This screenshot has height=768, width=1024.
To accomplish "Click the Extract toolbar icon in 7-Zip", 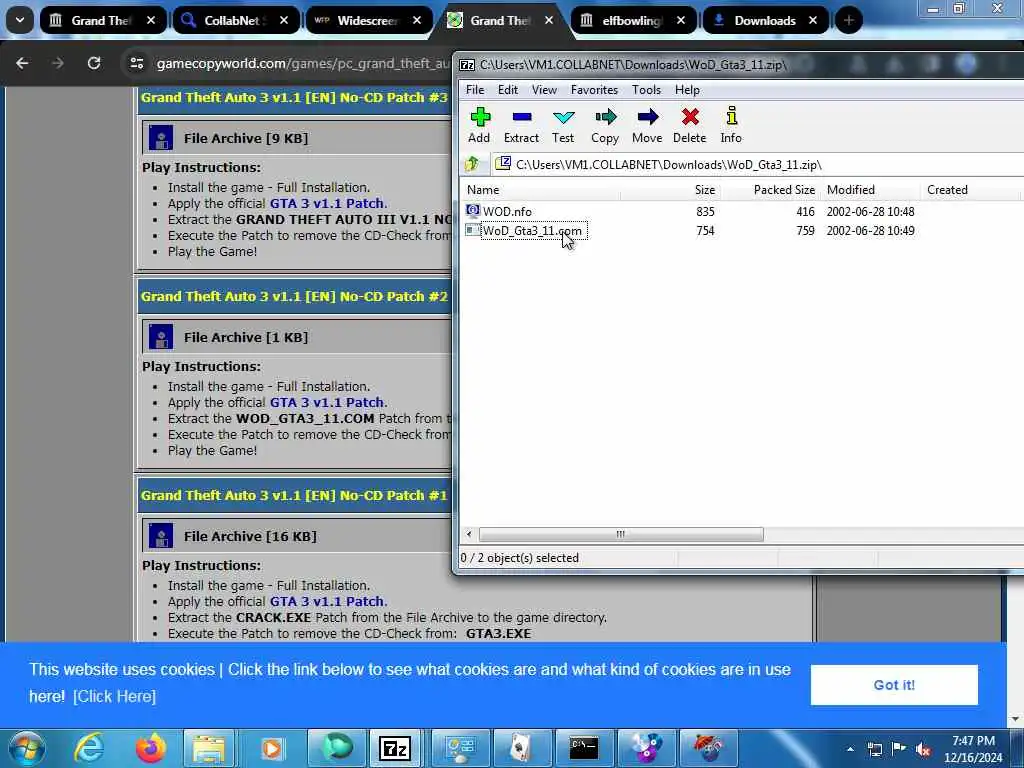I will coord(521,125).
